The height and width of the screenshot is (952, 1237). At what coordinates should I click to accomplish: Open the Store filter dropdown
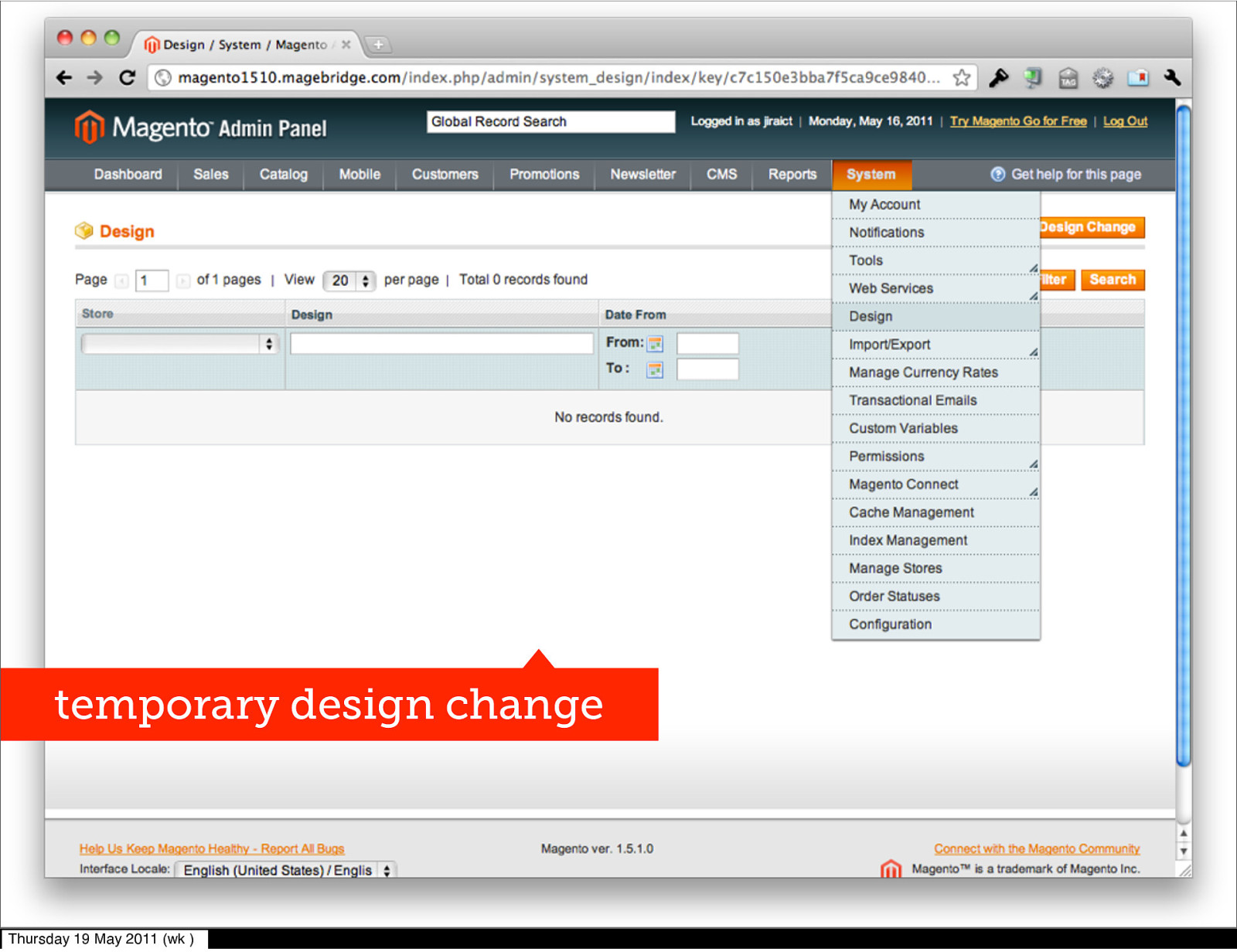179,344
